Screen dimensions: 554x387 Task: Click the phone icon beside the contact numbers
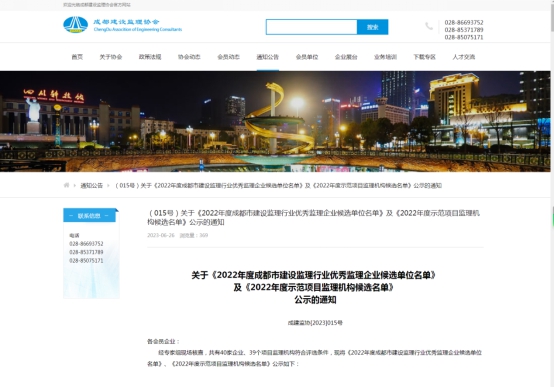coord(429,26)
